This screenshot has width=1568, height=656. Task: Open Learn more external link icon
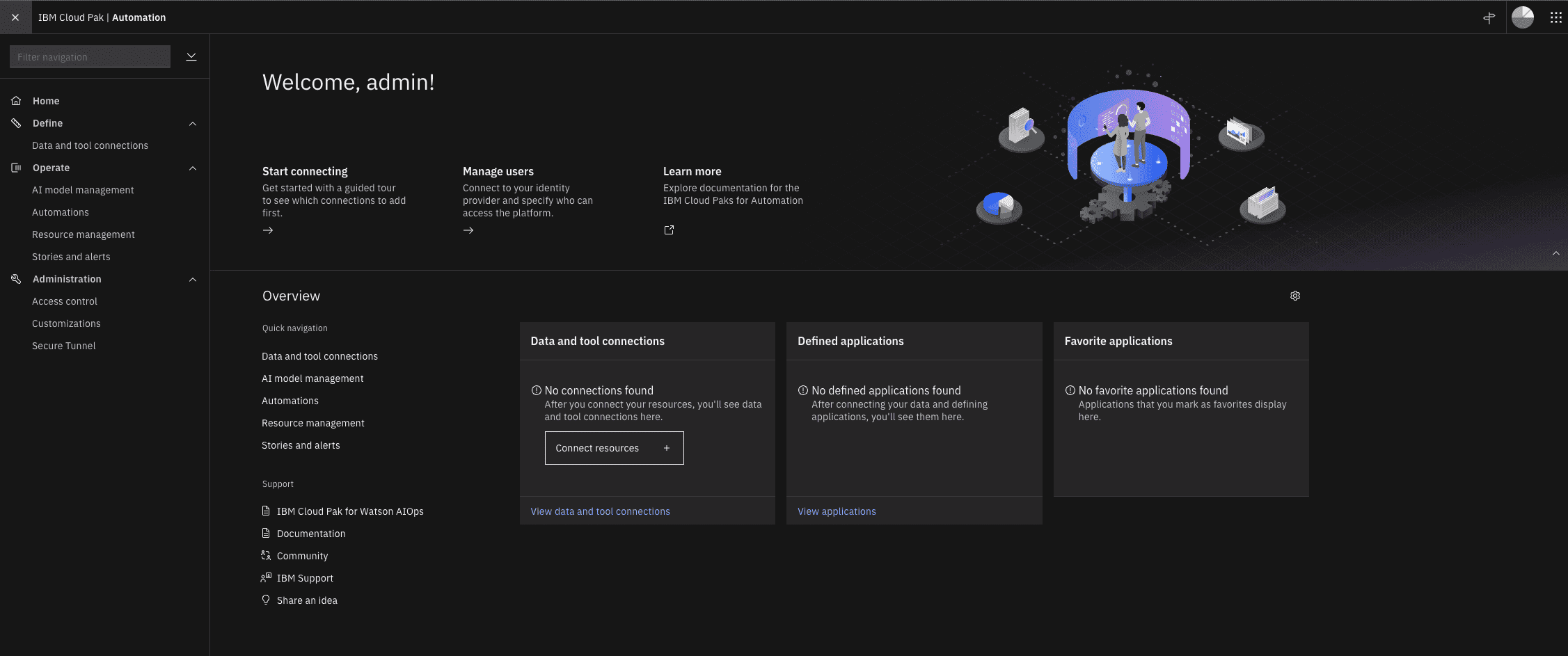pos(669,230)
